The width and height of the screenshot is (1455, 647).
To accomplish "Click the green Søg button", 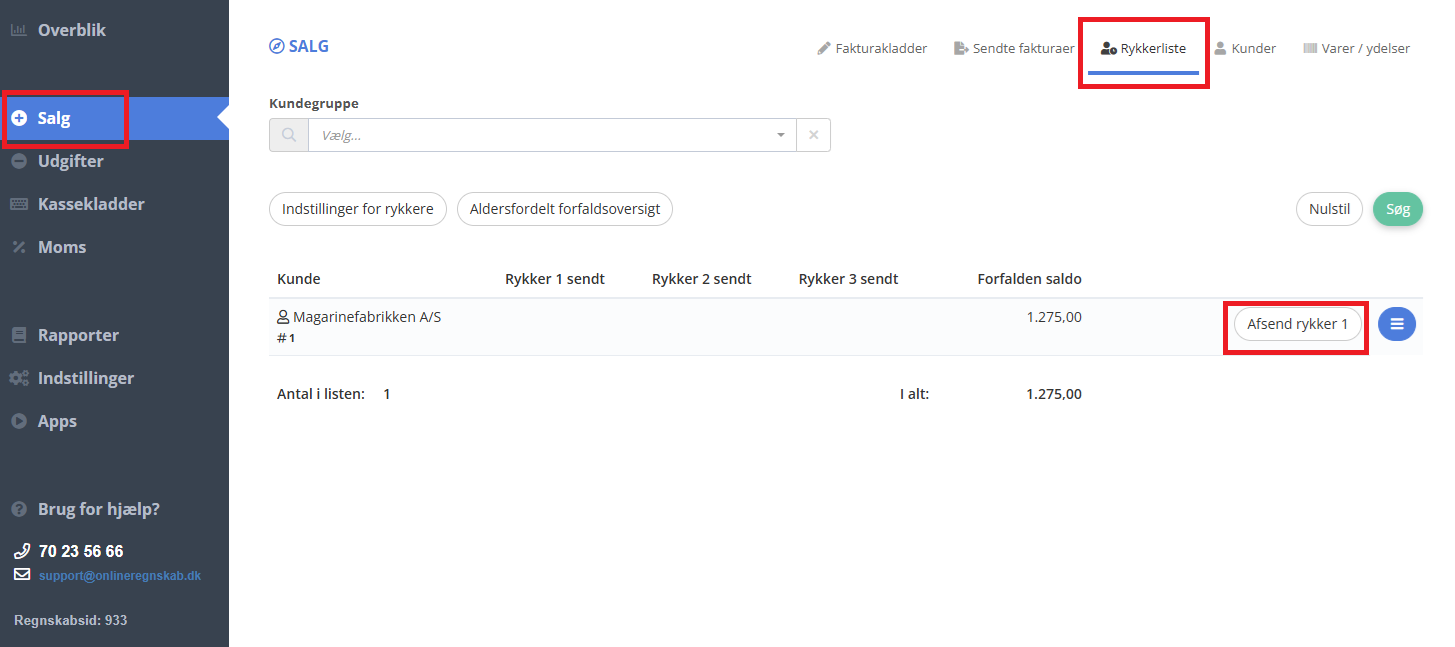I will (x=1397, y=210).
